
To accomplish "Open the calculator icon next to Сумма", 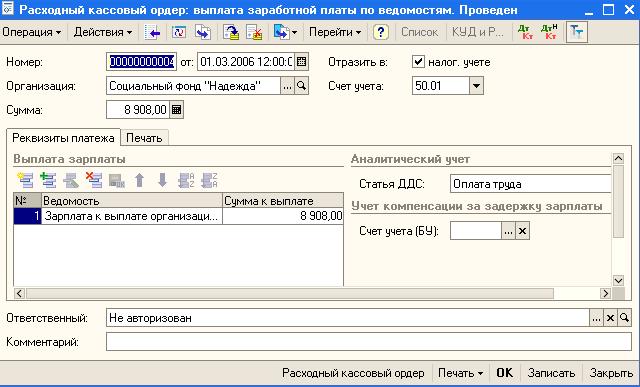I will pos(177,110).
